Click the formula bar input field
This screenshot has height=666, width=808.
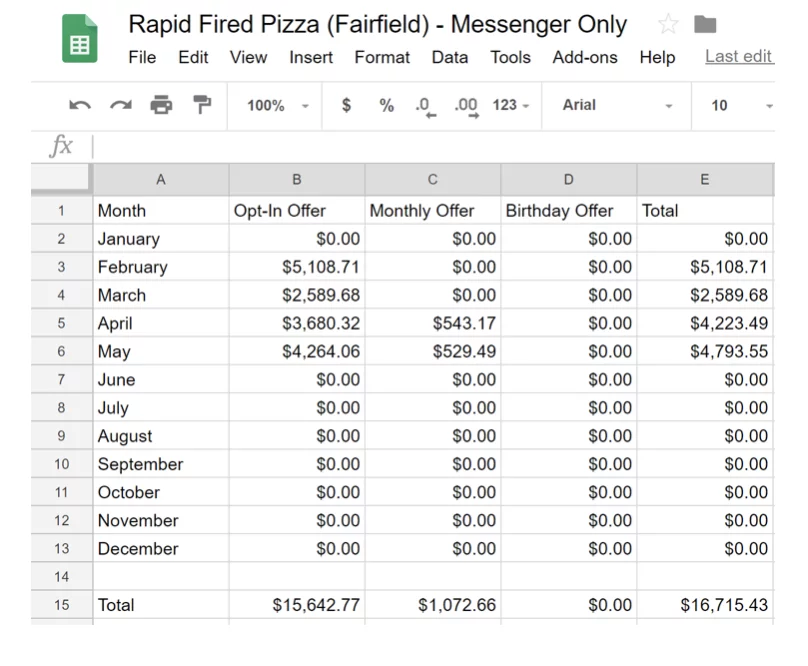click(x=433, y=146)
